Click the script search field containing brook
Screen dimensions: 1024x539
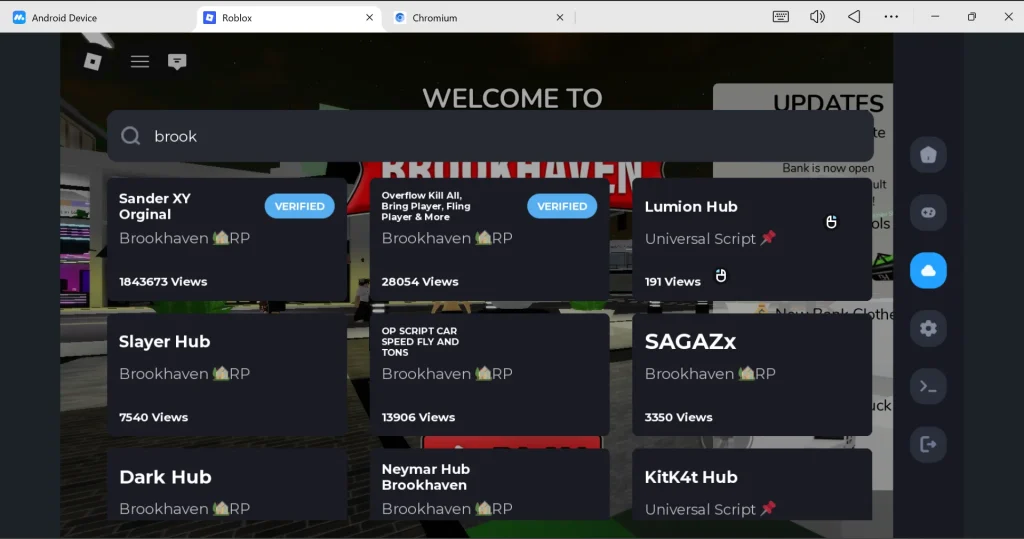coord(490,136)
